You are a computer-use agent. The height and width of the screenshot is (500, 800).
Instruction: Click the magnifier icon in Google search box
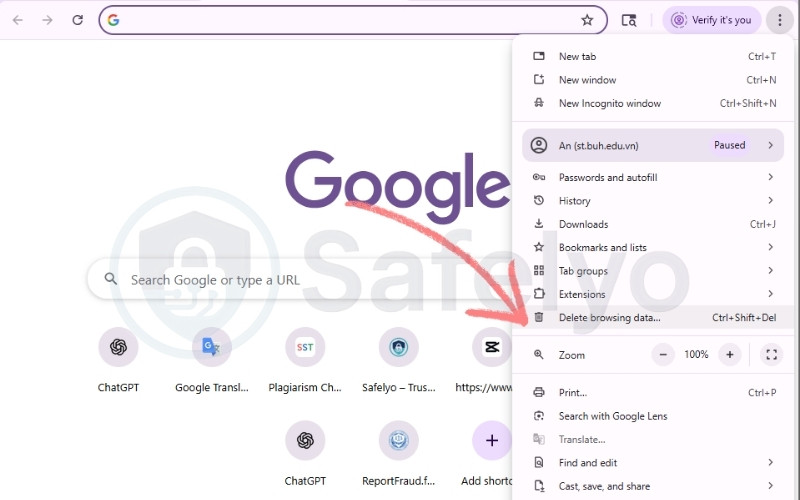[x=111, y=279]
